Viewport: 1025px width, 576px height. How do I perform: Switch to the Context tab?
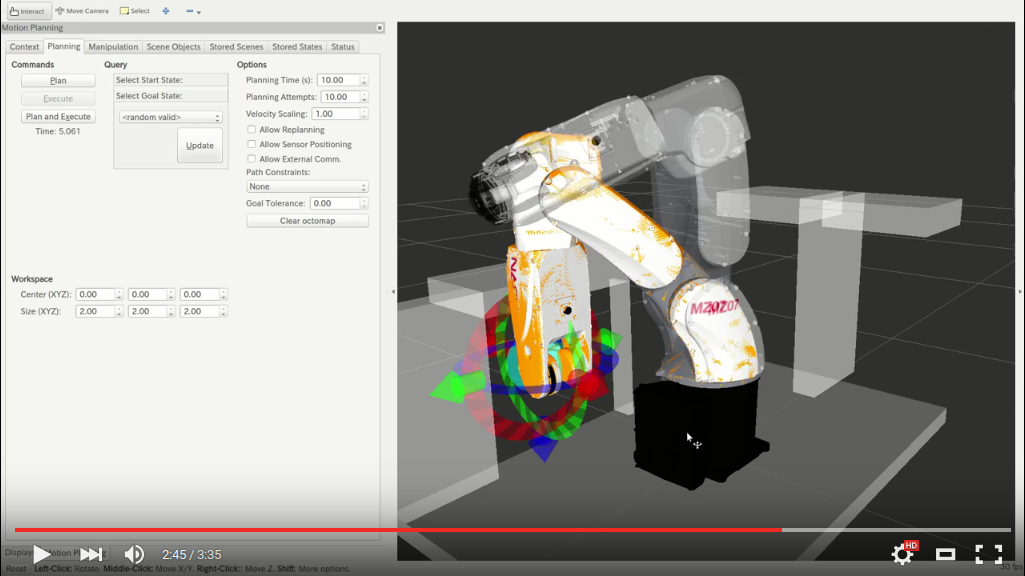coord(24,46)
